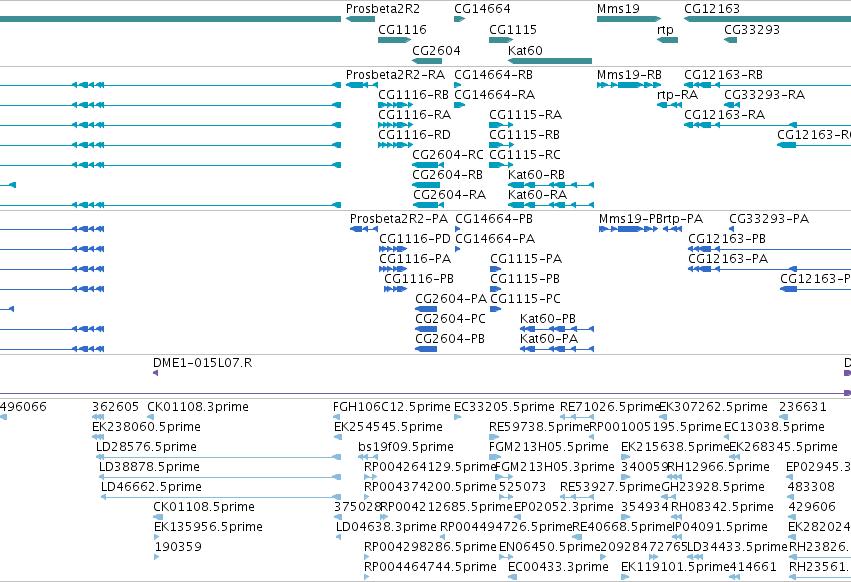Click EST CK01108.5prime
The image size is (851, 582).
click(204, 507)
